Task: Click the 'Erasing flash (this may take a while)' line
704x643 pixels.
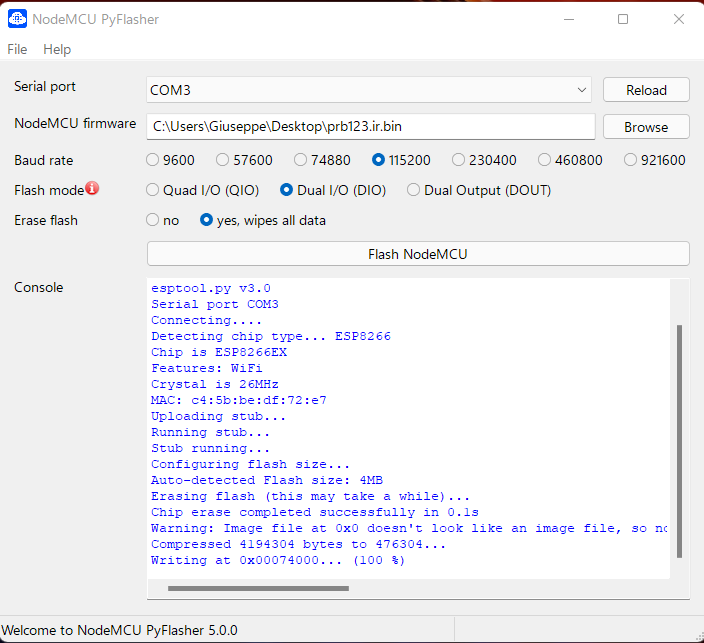Action: pos(310,497)
